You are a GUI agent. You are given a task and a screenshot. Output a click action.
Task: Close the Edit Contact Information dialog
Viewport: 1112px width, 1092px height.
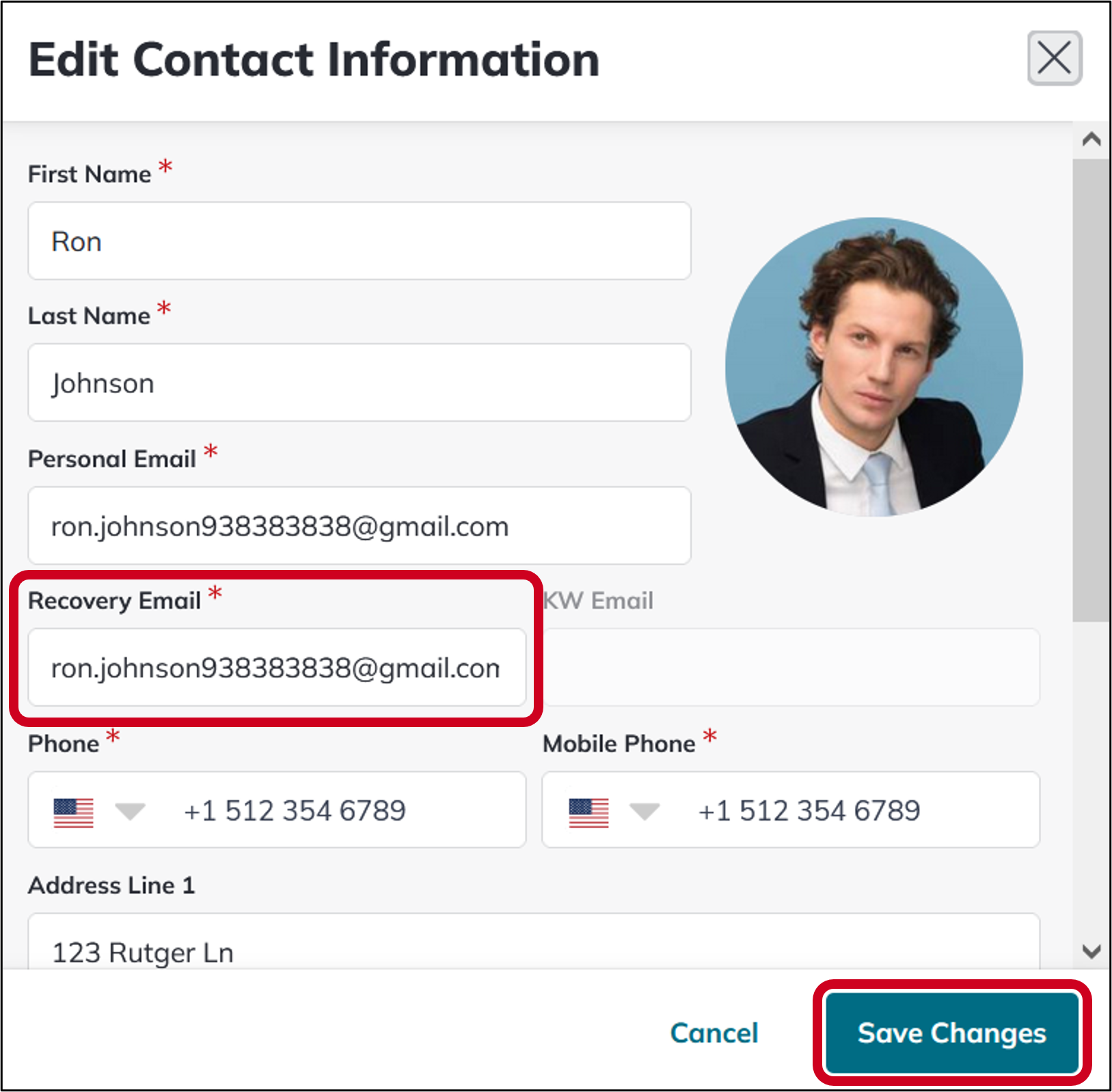coord(1054,58)
